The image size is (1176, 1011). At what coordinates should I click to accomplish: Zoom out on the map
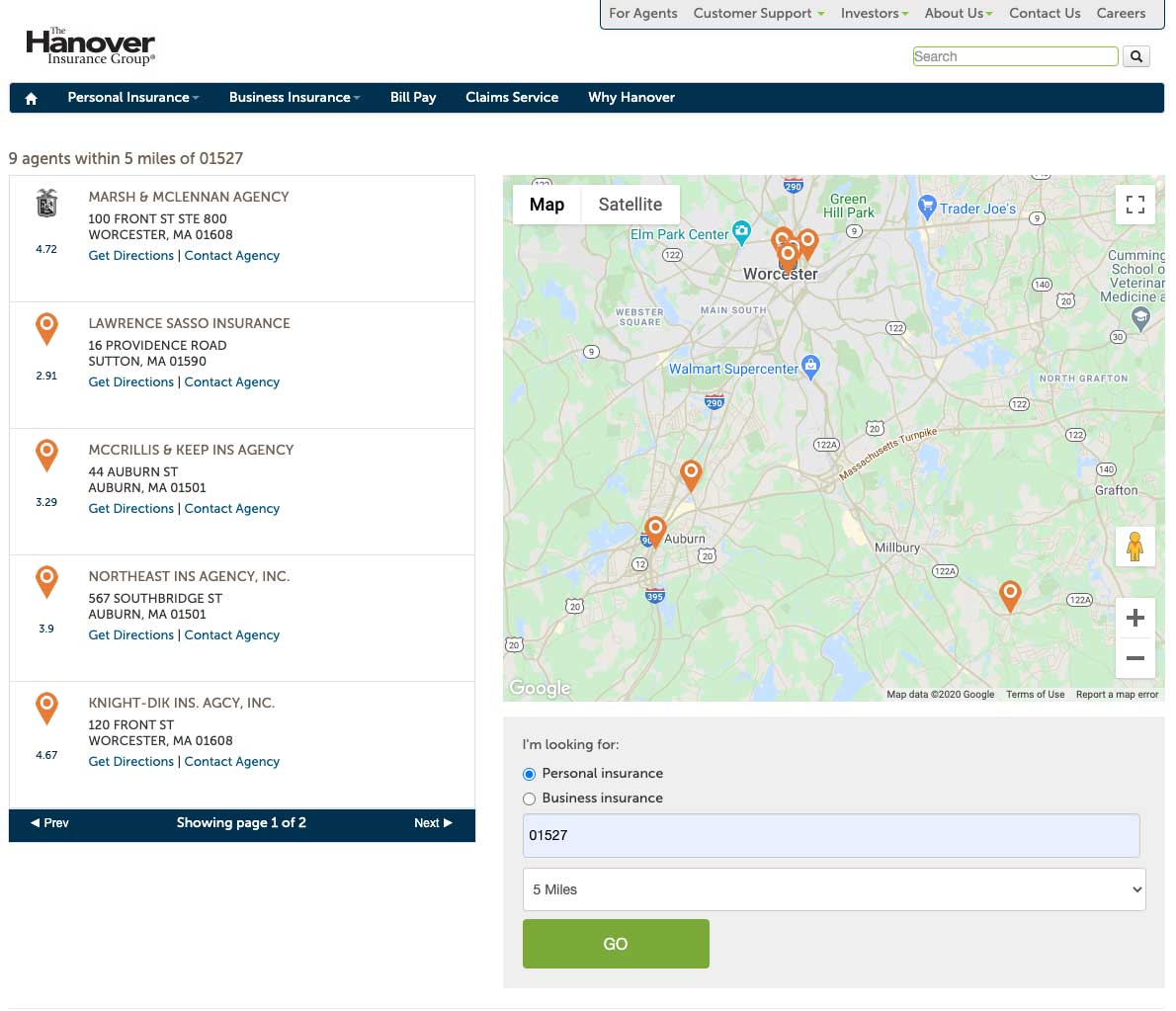tap(1134, 658)
